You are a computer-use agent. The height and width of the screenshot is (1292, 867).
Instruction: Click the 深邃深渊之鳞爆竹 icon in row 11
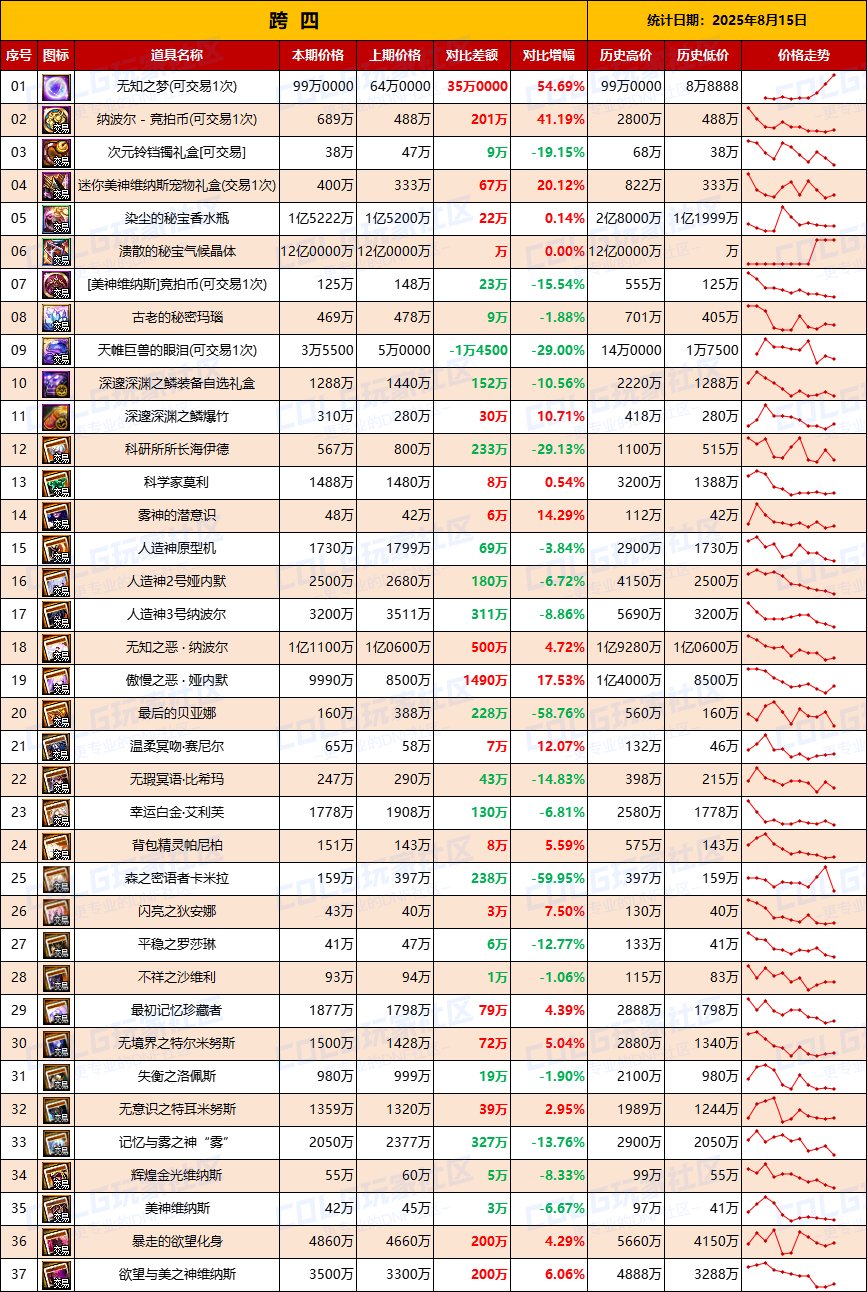pos(56,417)
